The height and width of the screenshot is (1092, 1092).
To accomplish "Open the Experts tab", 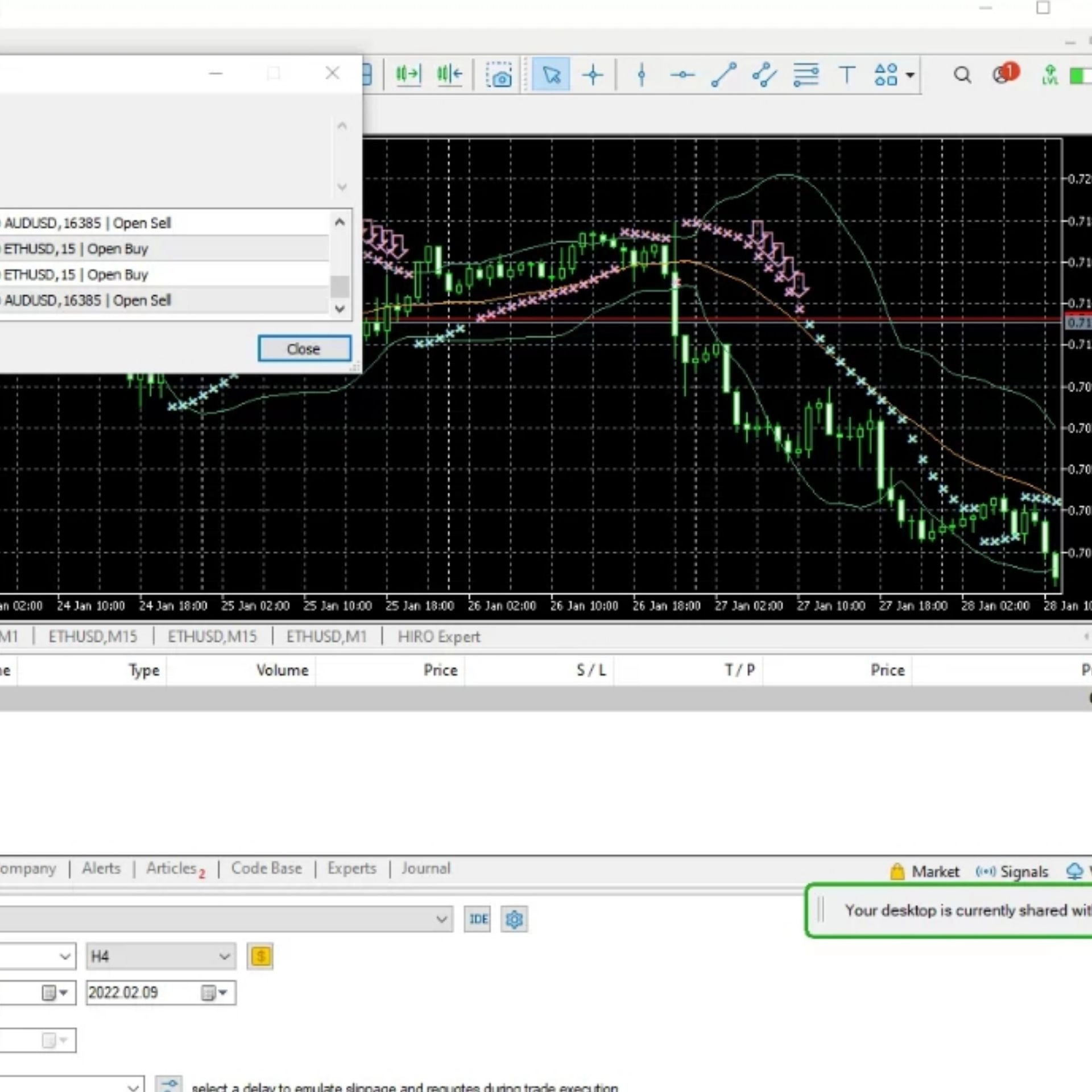I will (x=351, y=868).
